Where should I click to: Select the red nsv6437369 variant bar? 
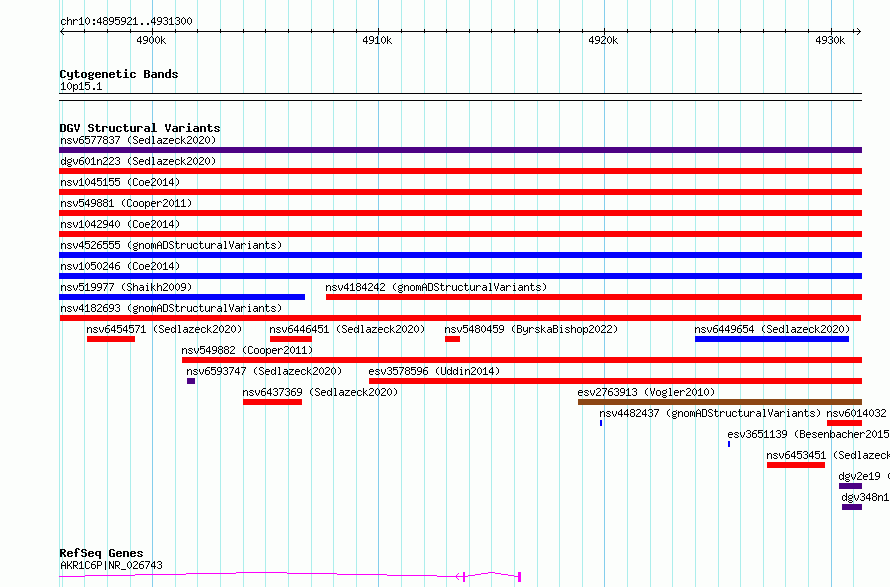click(272, 402)
